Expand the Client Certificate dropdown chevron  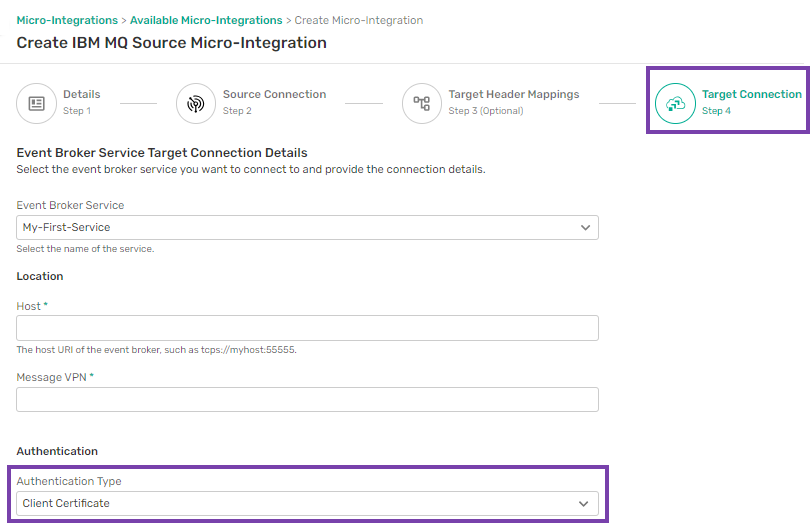click(x=584, y=503)
